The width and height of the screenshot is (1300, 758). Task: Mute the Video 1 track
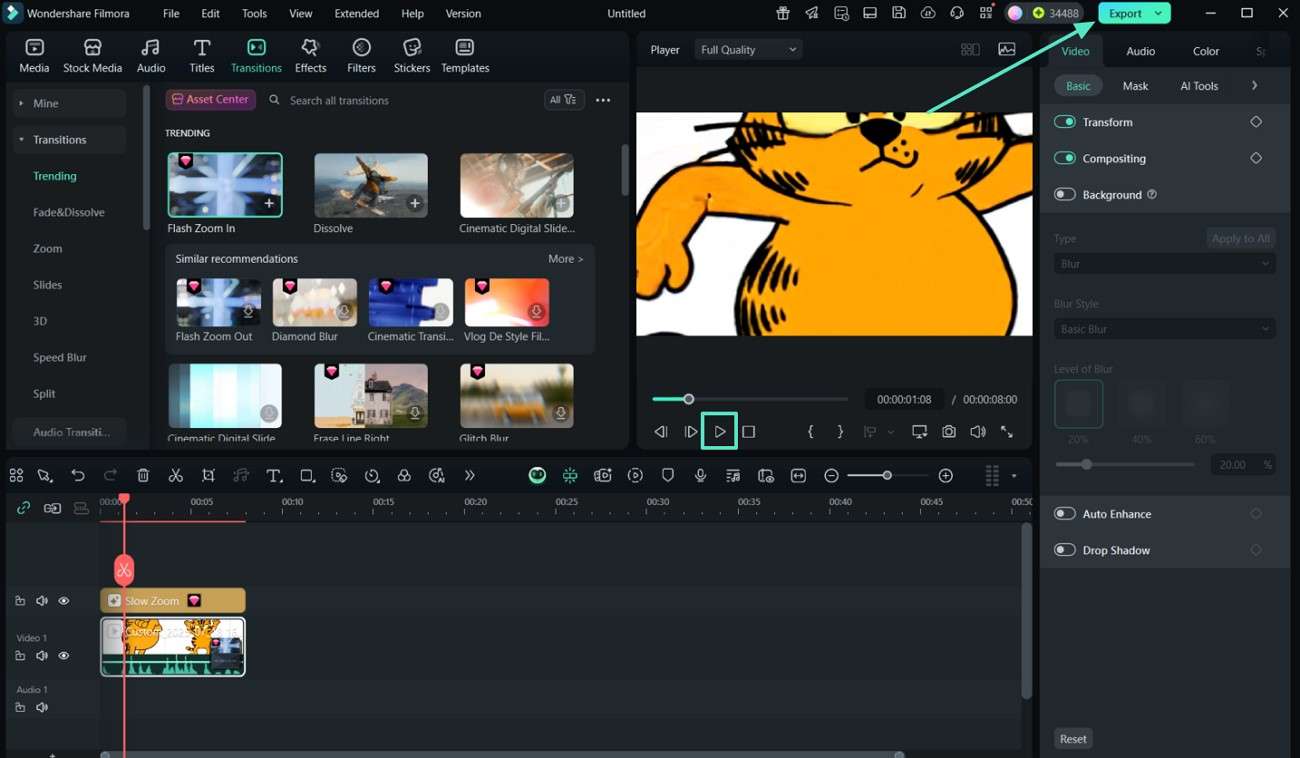42,656
